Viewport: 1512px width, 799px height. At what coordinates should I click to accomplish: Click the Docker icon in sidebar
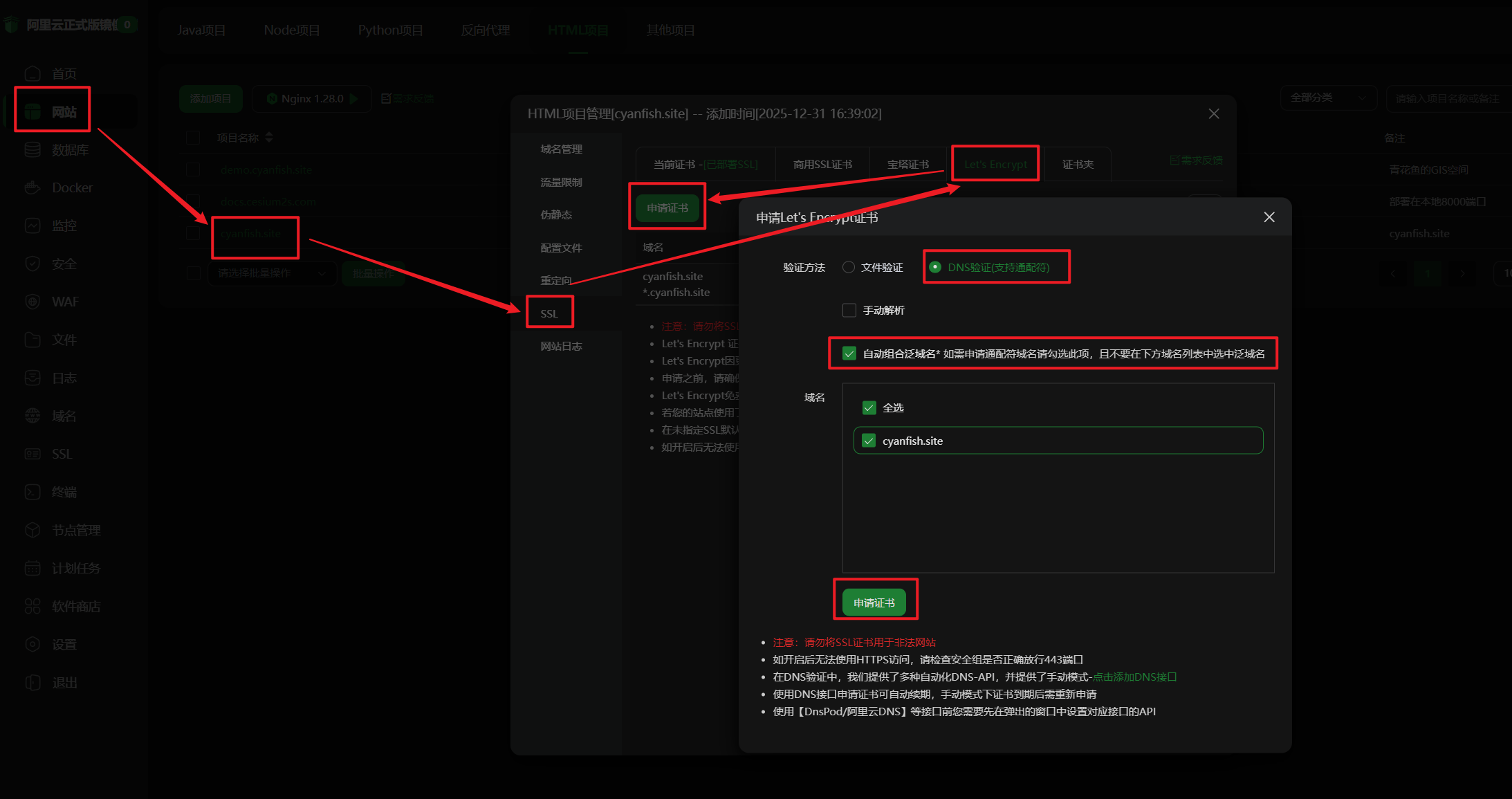(33, 187)
